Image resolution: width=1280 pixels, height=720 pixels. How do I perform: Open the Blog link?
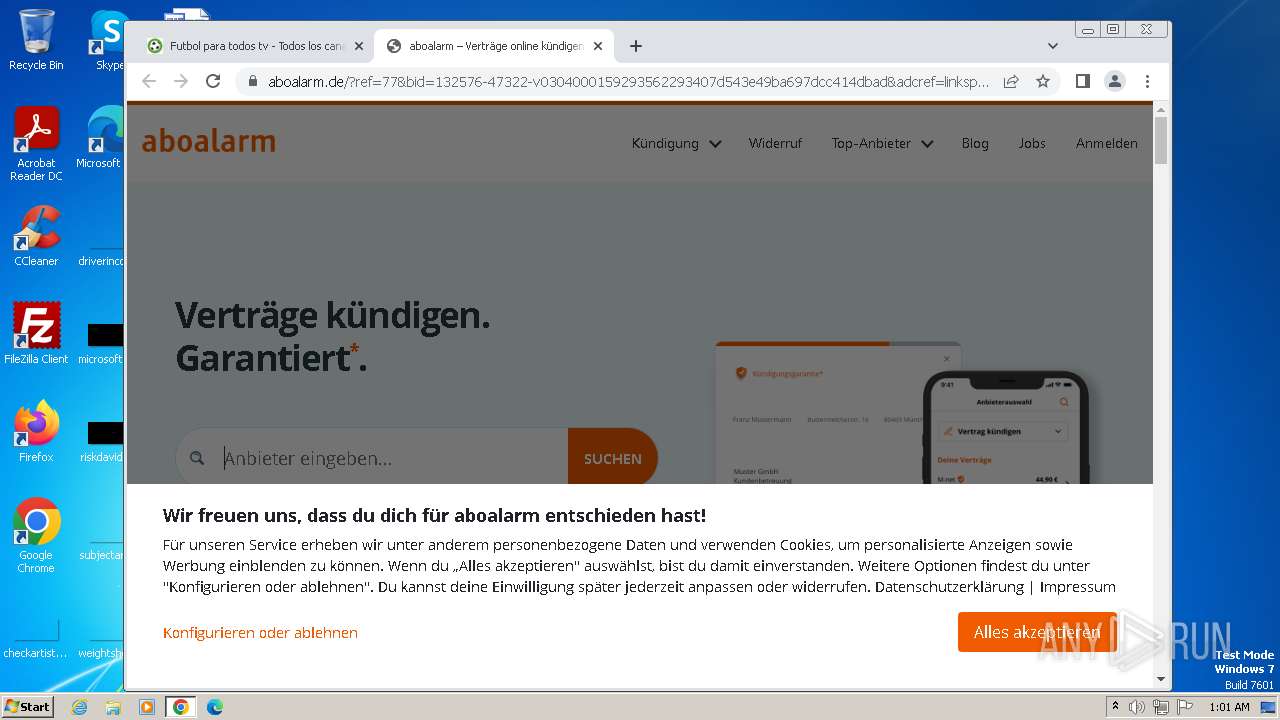pyautogui.click(x=975, y=143)
